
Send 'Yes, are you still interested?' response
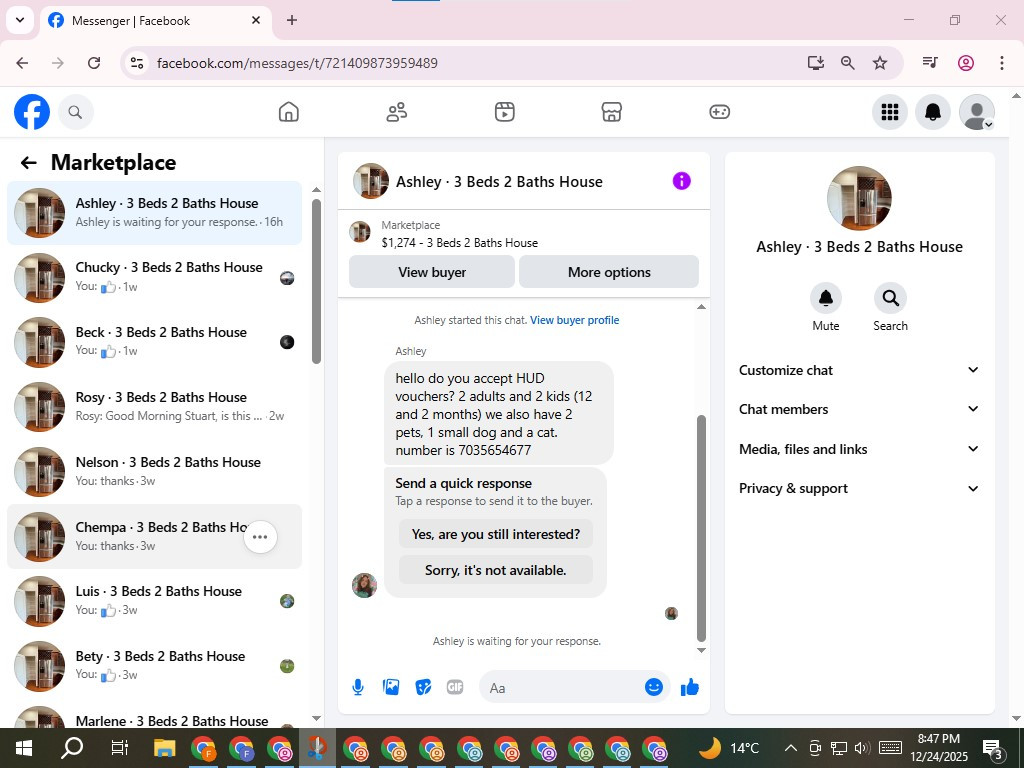[496, 534]
